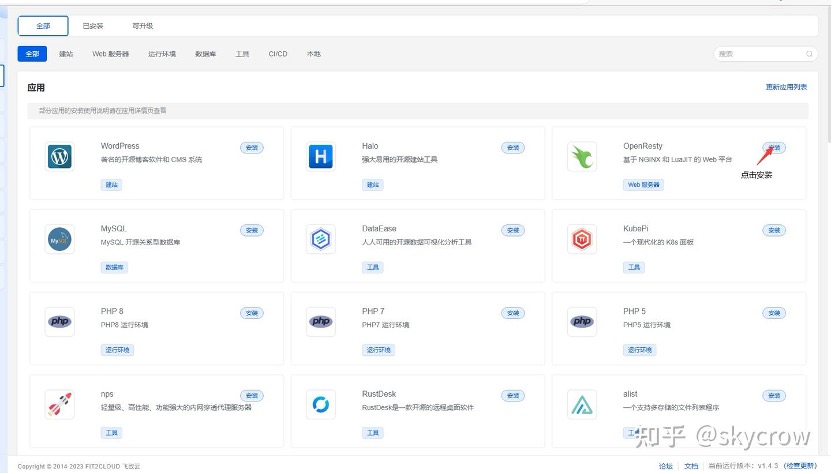Filter apps by 本地 category
This screenshot has width=832, height=474.
(x=314, y=54)
